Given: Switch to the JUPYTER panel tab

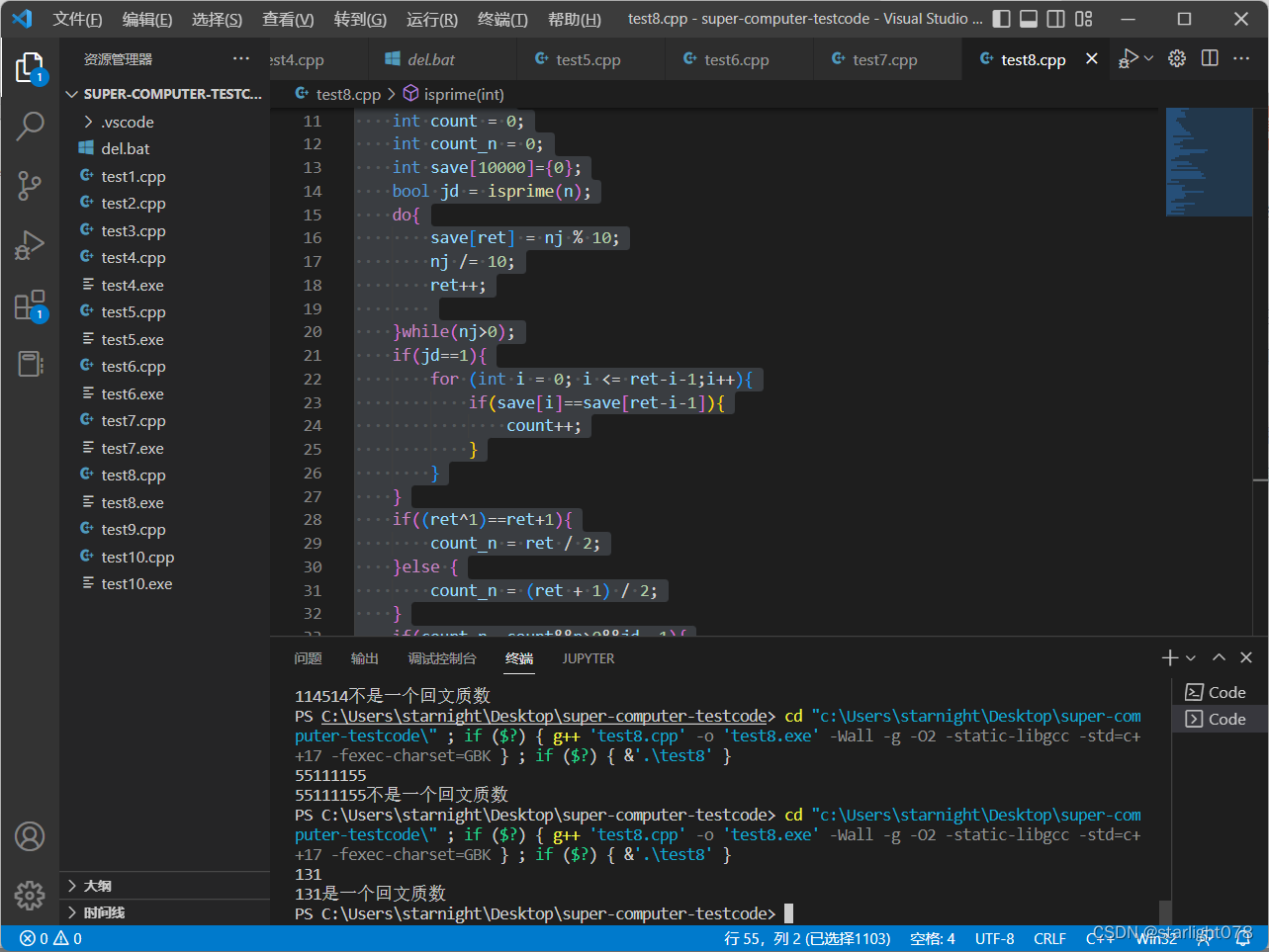Looking at the screenshot, I should tap(589, 658).
